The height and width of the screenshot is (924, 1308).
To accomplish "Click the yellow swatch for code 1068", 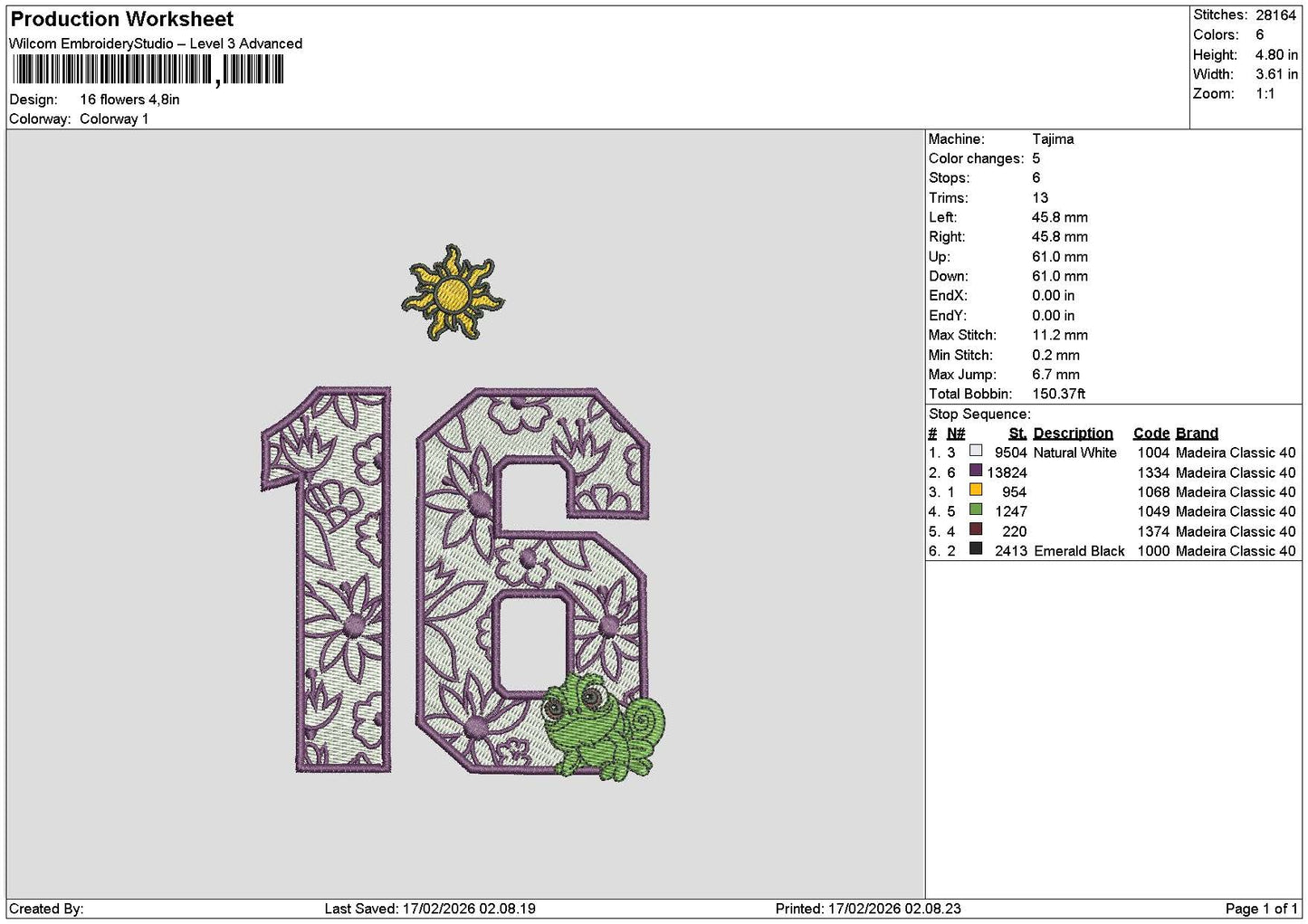I will point(976,491).
